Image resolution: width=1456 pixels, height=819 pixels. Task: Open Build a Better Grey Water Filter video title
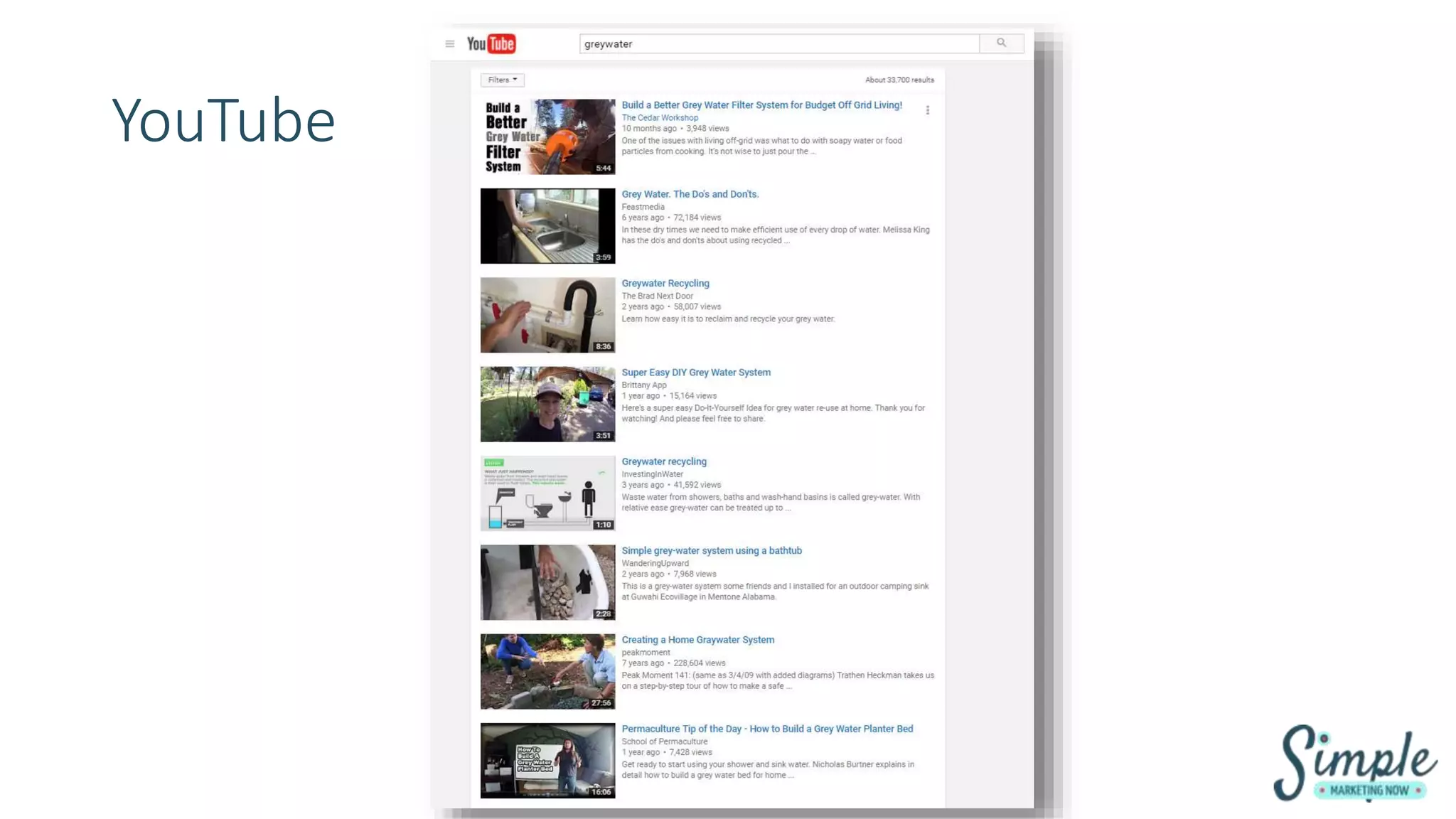(x=762, y=105)
